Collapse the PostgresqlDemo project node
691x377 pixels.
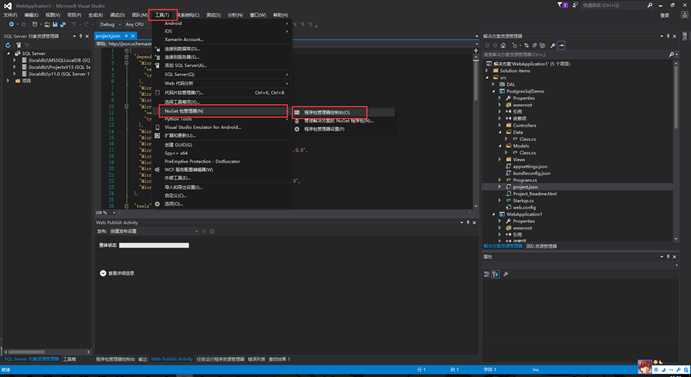coord(494,91)
